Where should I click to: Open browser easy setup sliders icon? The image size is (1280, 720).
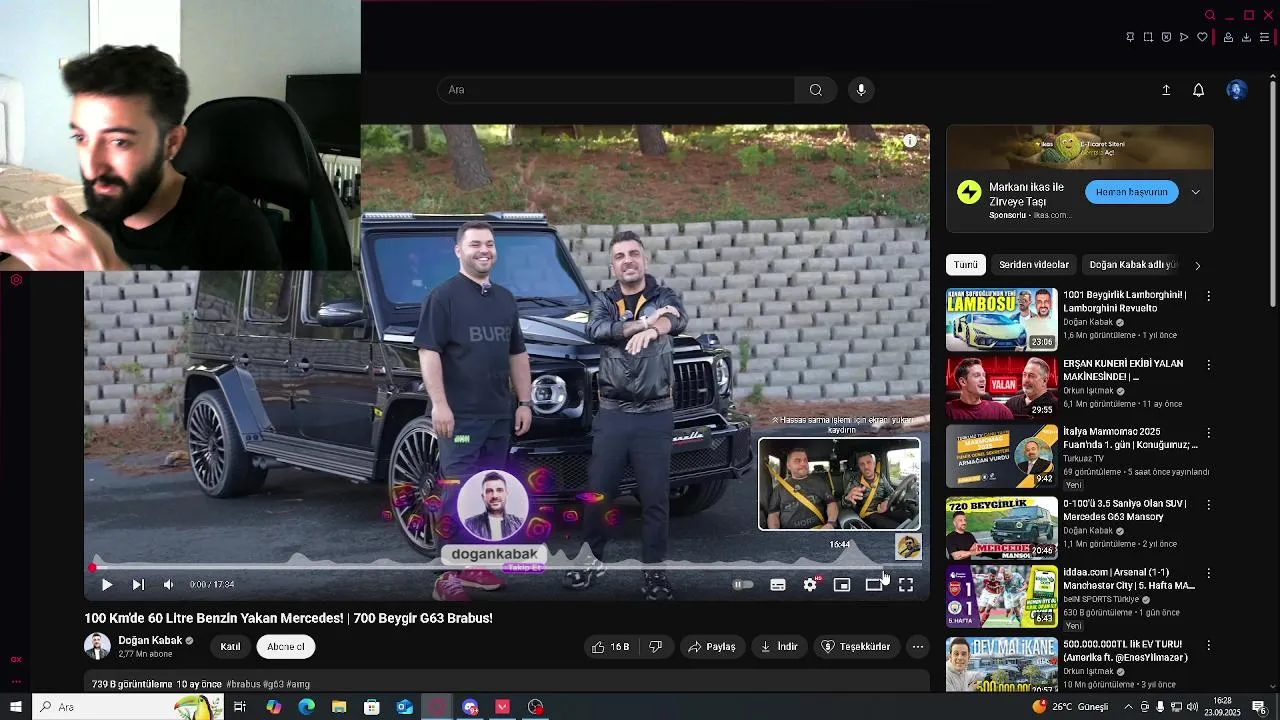(x=1264, y=37)
